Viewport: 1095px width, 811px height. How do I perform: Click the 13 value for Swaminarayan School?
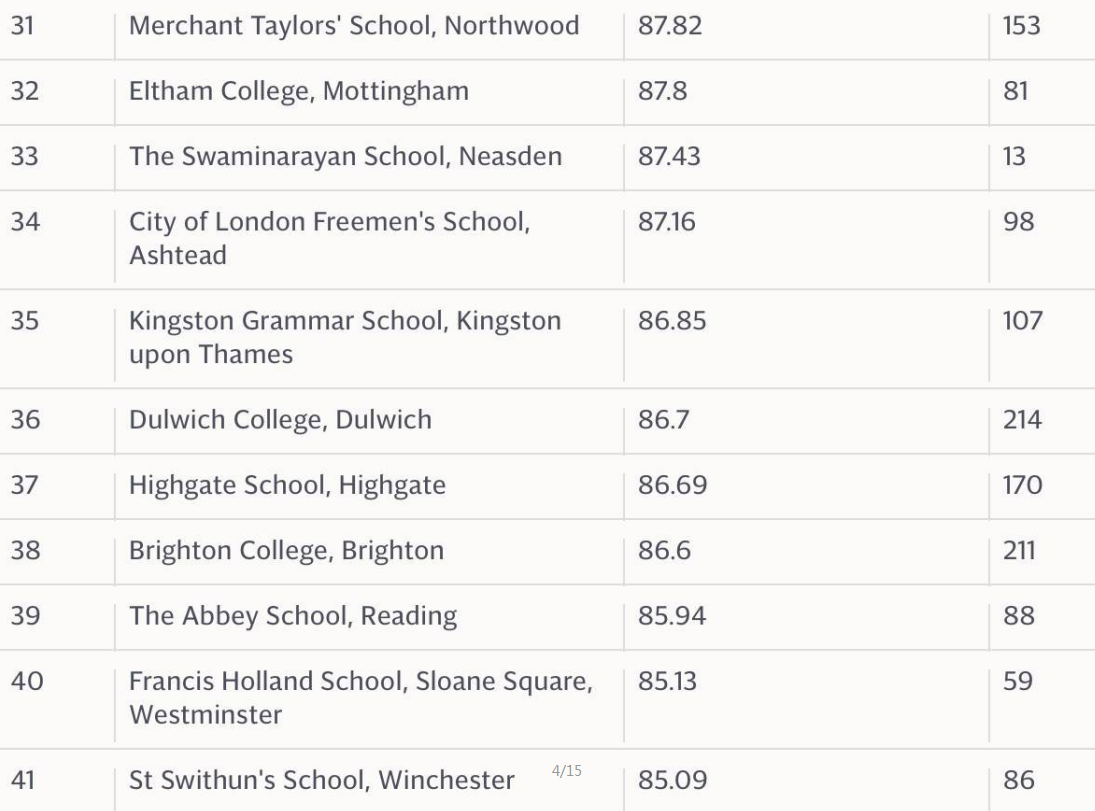point(1014,156)
